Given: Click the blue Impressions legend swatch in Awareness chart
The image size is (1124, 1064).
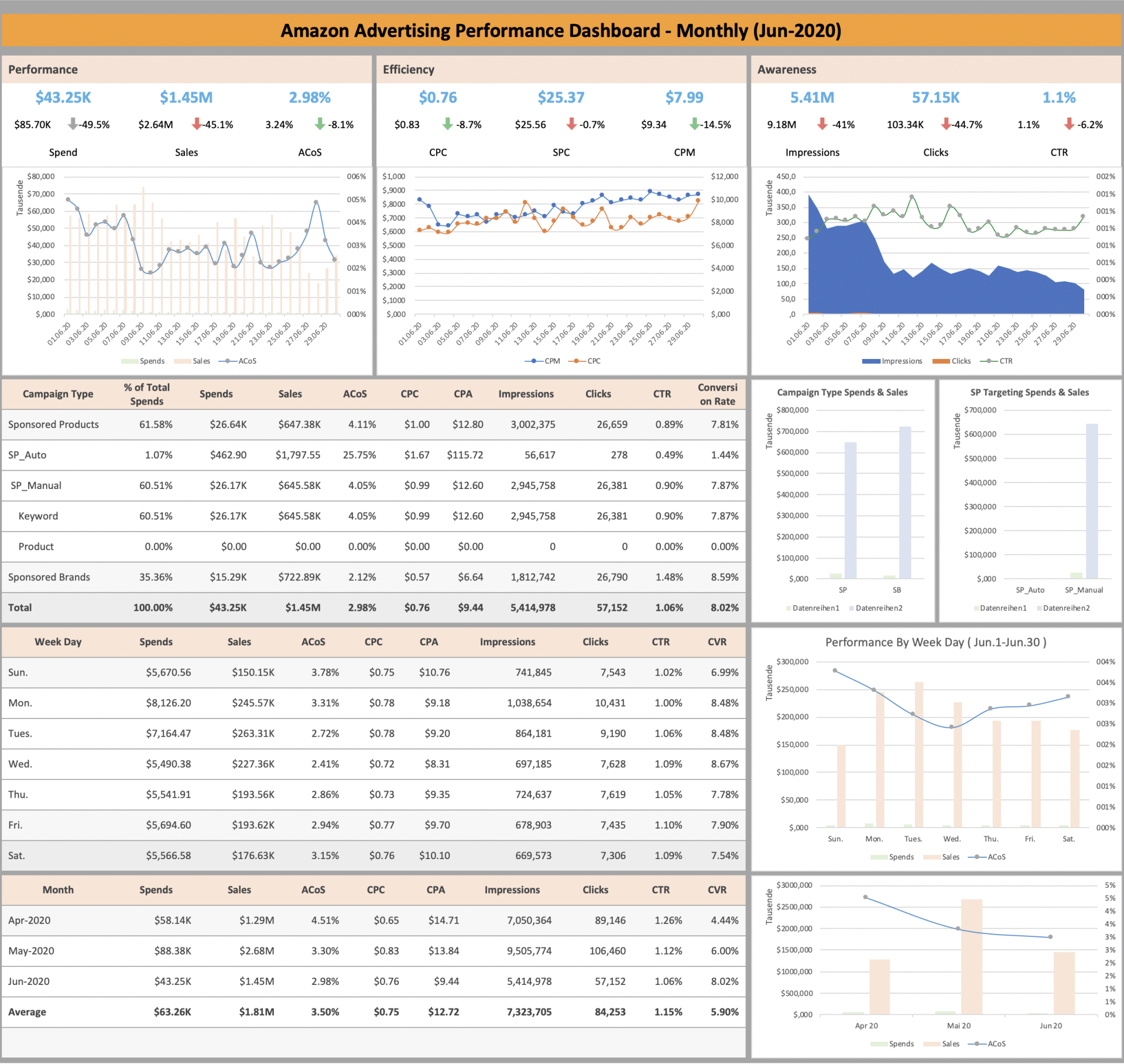Looking at the screenshot, I should pyautogui.click(x=871, y=361).
